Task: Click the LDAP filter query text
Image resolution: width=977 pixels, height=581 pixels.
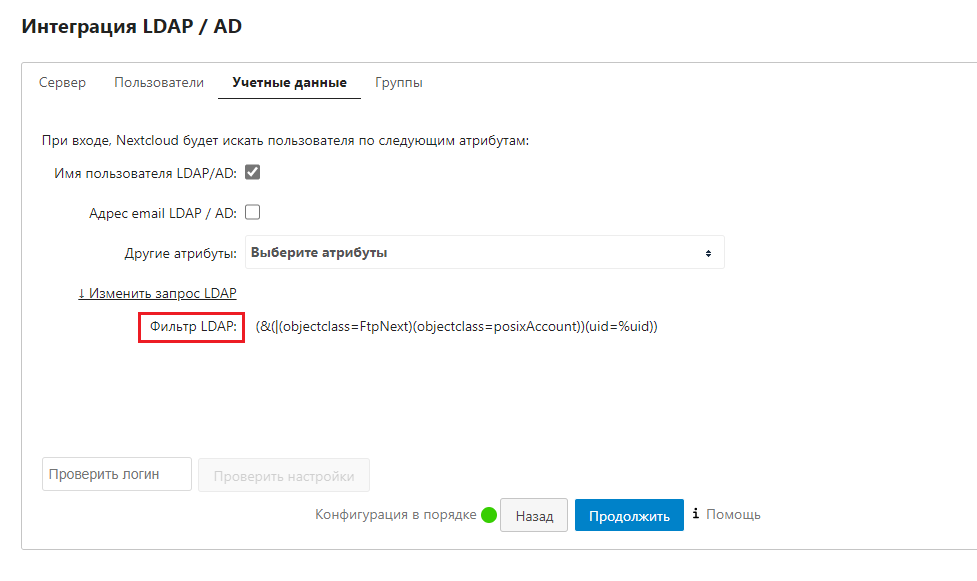Action: point(456,327)
